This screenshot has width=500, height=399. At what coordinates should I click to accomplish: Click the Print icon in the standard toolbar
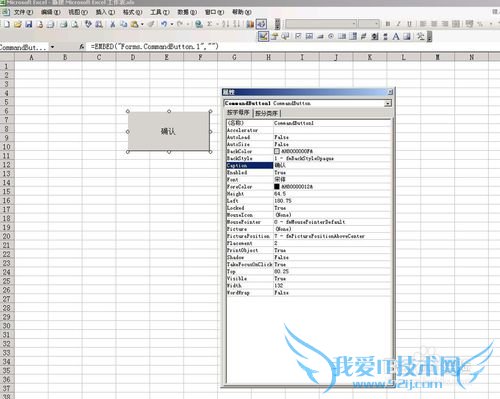64,24
